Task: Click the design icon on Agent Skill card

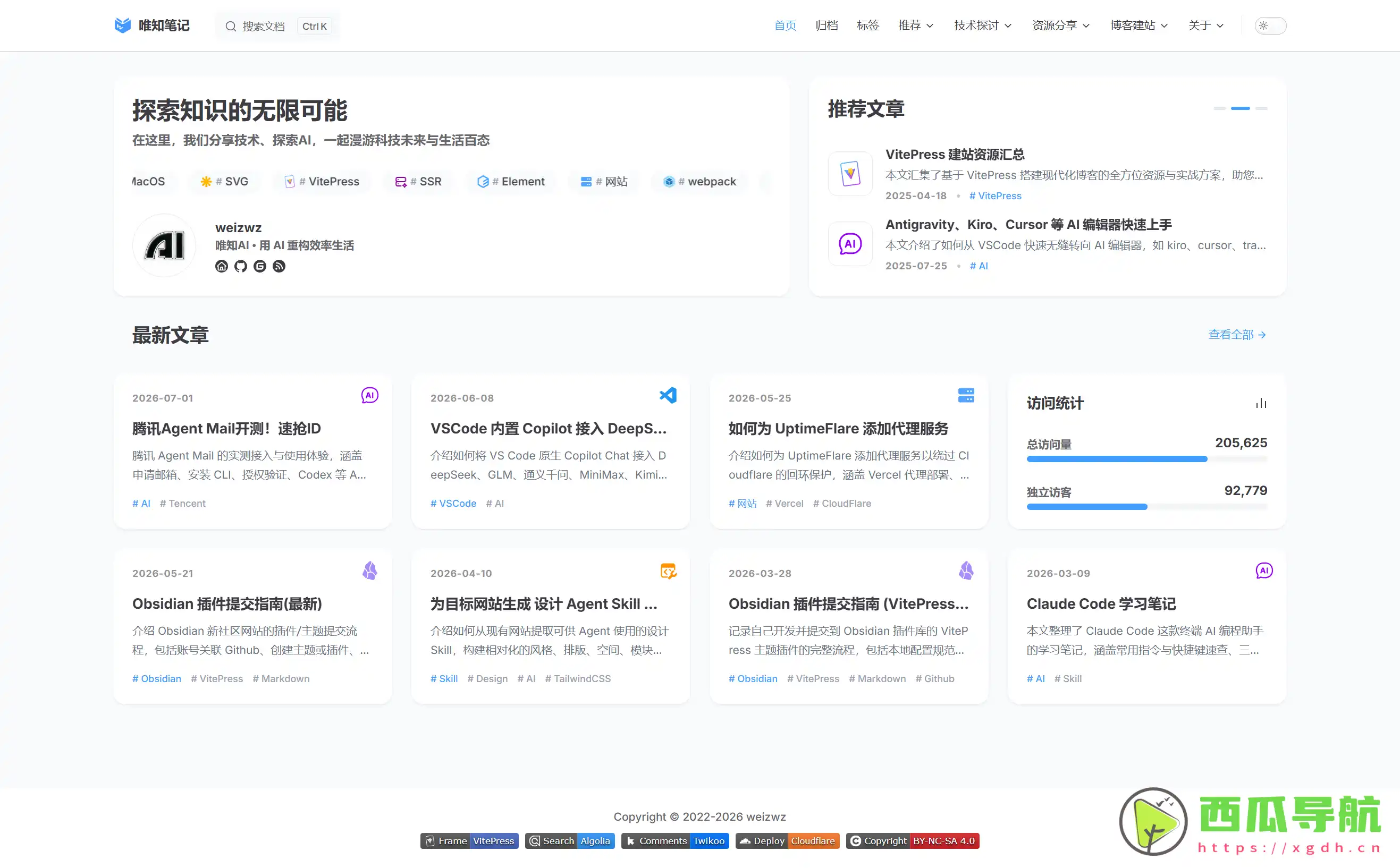Action: click(x=668, y=571)
